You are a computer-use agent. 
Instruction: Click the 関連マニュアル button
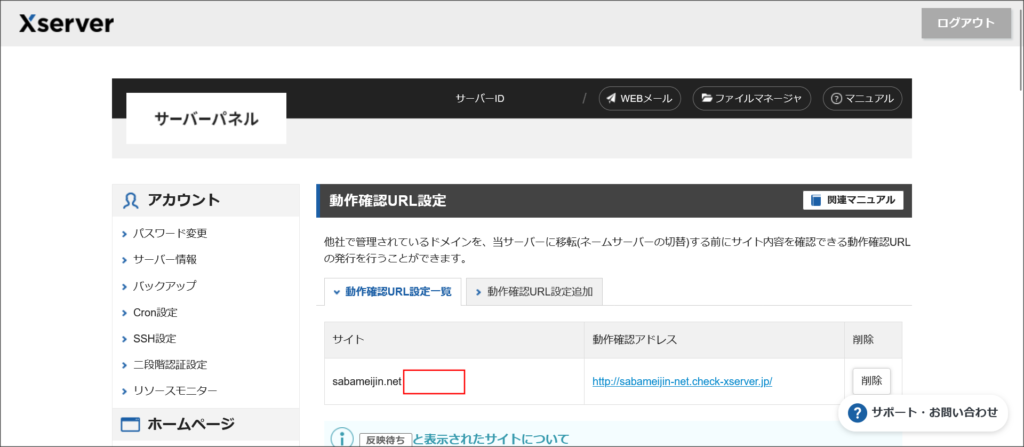click(853, 200)
